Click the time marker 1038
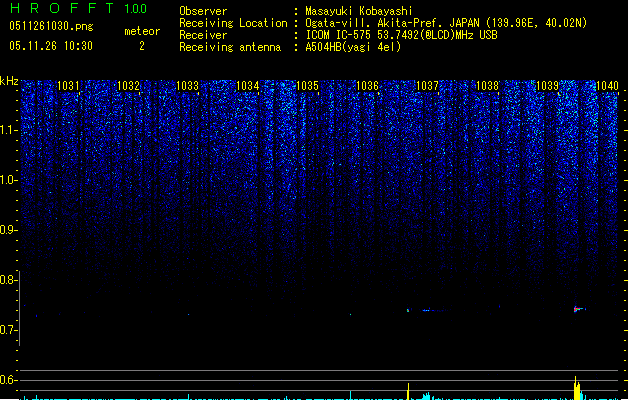Image resolution: width=629 pixels, height=400 pixels. [487, 85]
